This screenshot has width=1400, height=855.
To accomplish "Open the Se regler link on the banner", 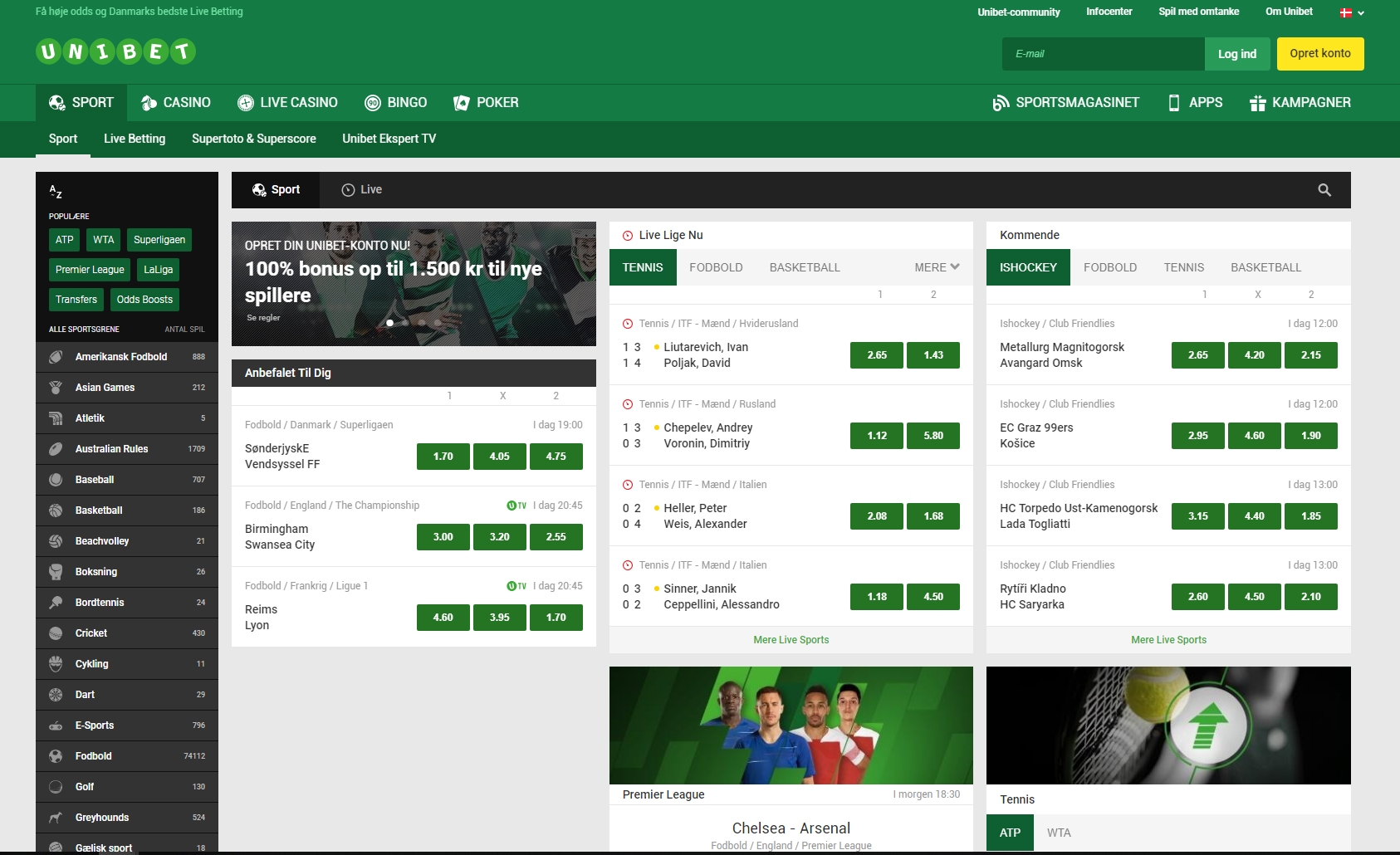I will point(262,317).
